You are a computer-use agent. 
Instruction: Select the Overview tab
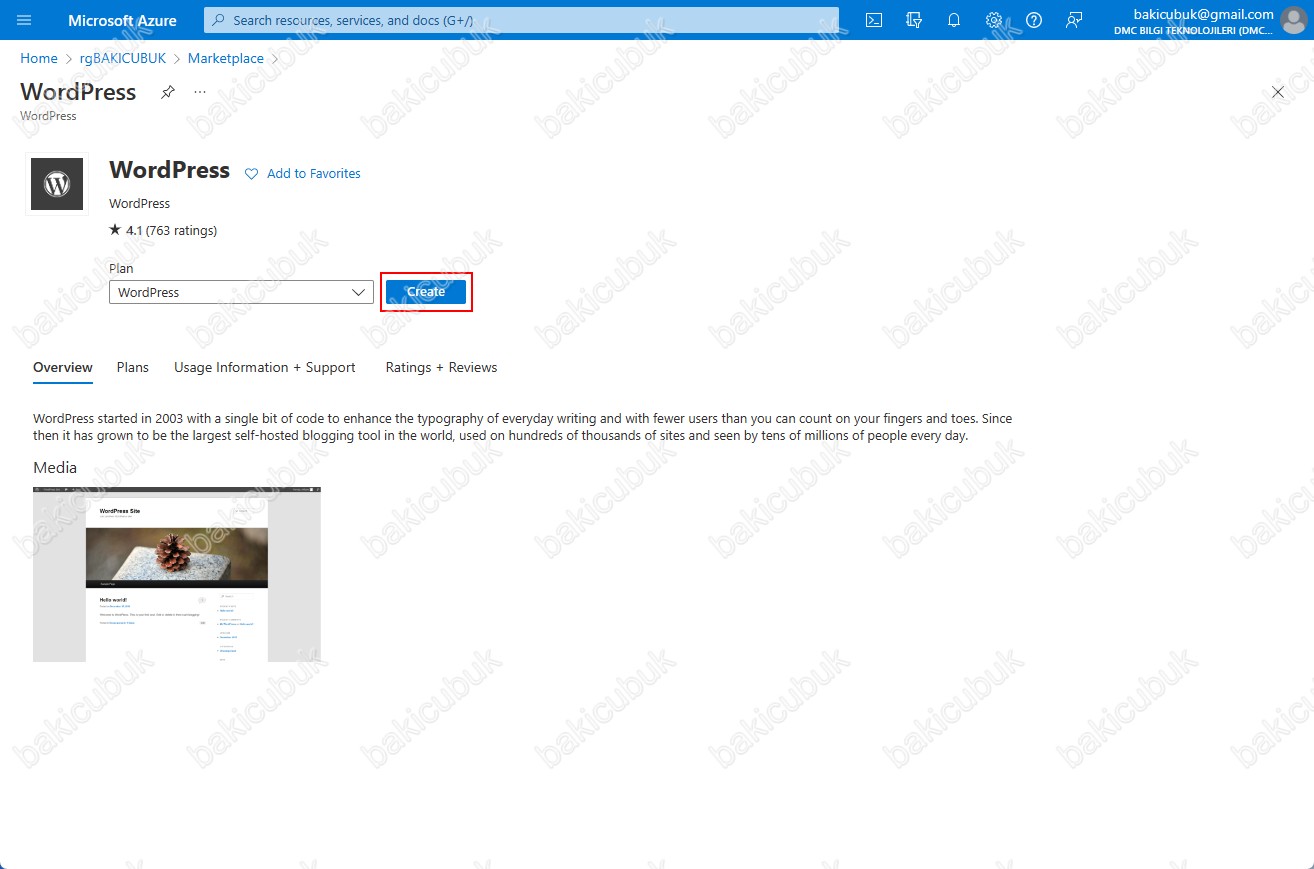click(x=63, y=367)
